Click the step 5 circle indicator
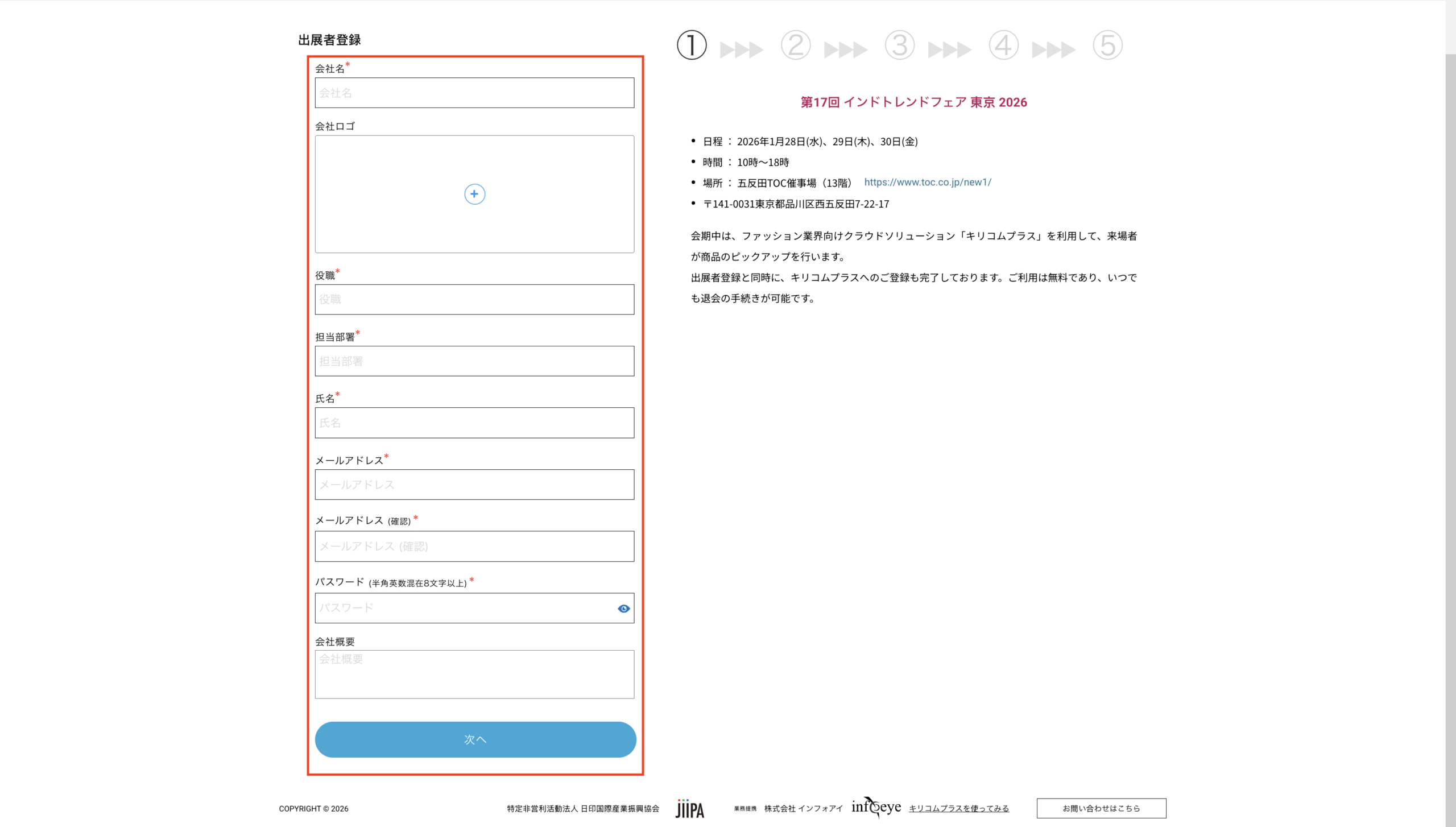The width and height of the screenshot is (1456, 827). [1107, 46]
